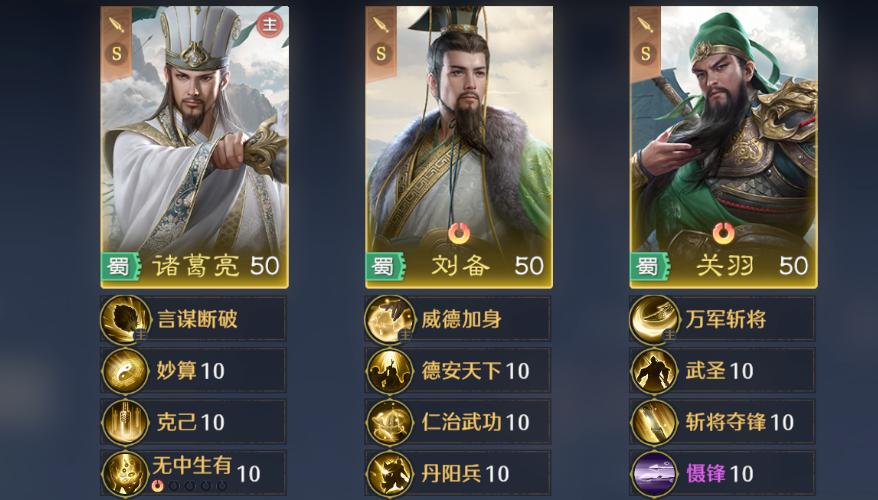Screen dimensions: 878x500
Task: Open the 关羽 hero card portrait
Action: click(x=723, y=147)
